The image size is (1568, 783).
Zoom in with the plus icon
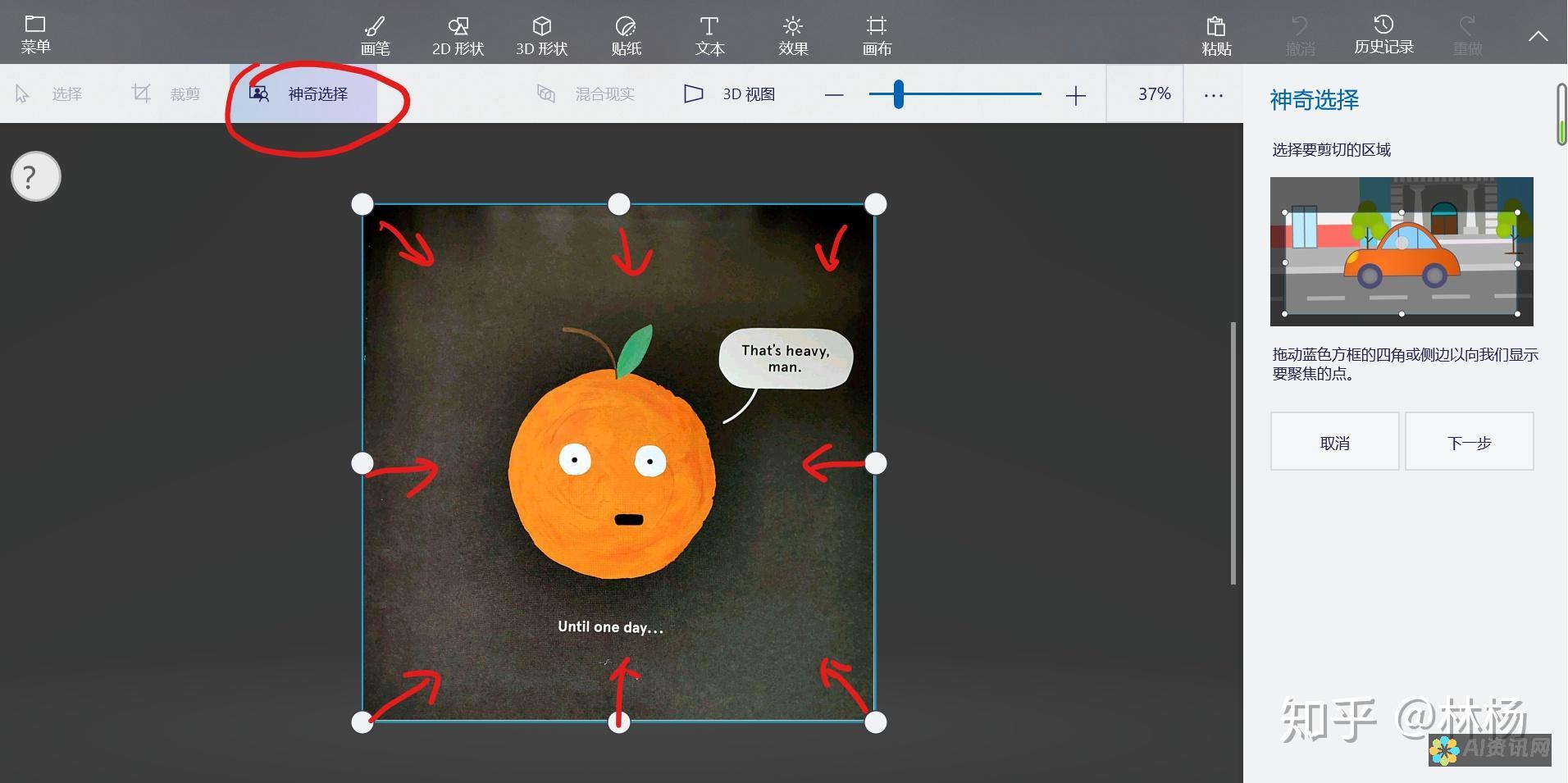coord(1075,95)
